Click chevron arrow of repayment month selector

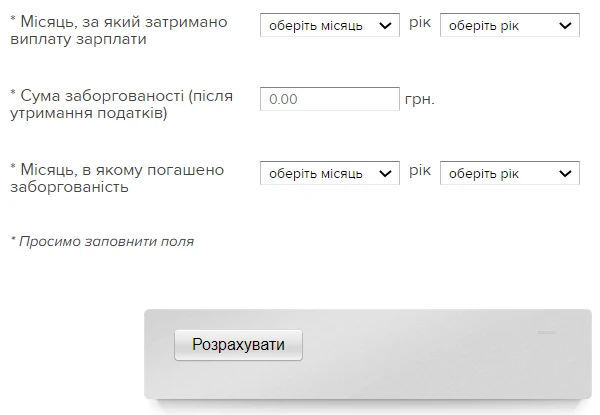(386, 174)
